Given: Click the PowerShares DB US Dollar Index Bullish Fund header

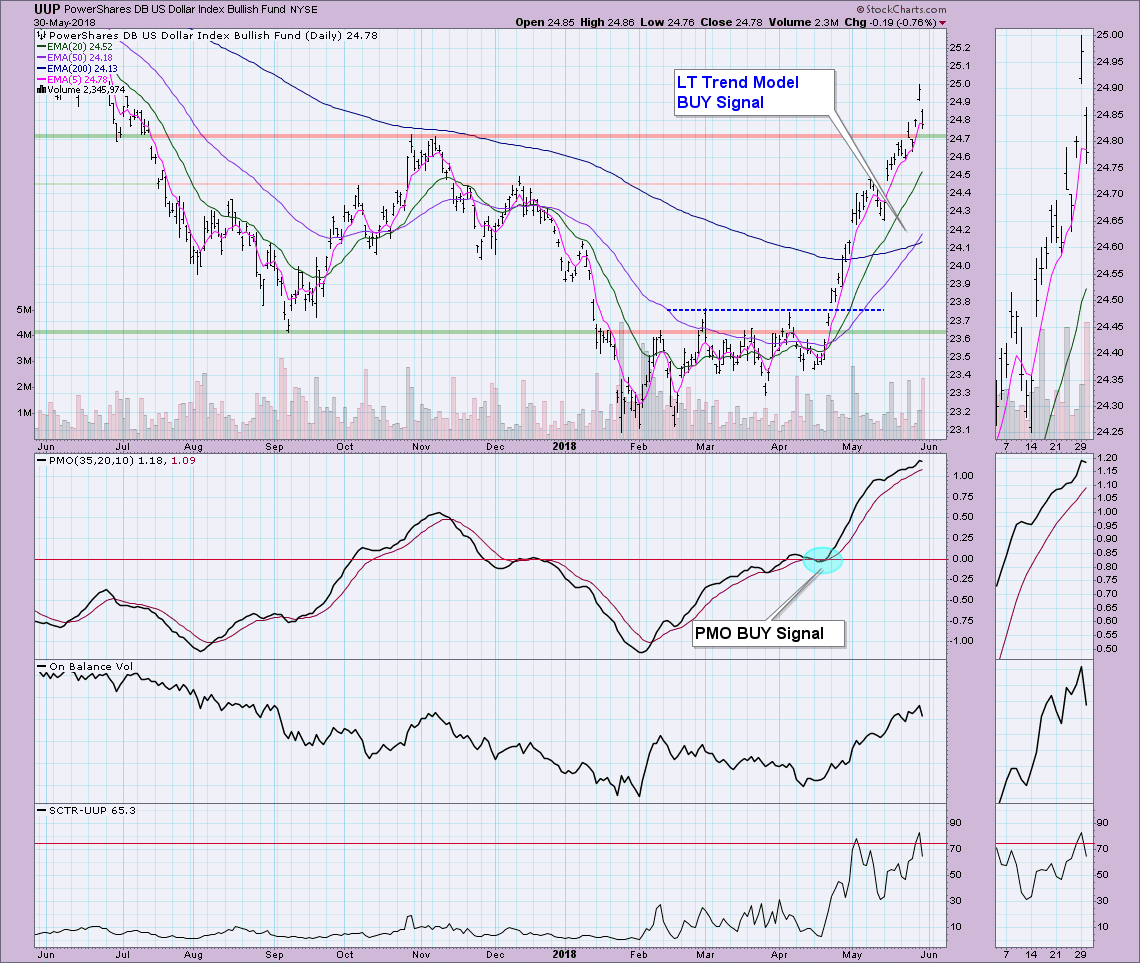Looking at the screenshot, I should point(174,10).
